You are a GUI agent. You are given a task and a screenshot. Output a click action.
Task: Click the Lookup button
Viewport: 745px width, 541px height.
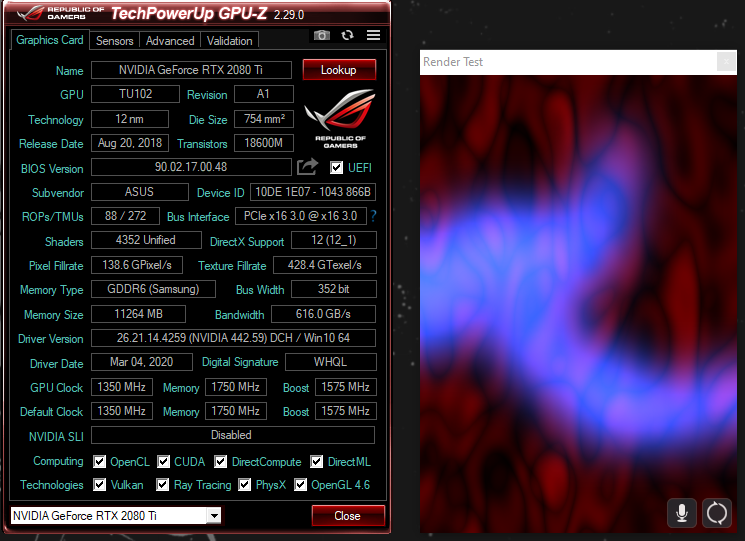[339, 70]
